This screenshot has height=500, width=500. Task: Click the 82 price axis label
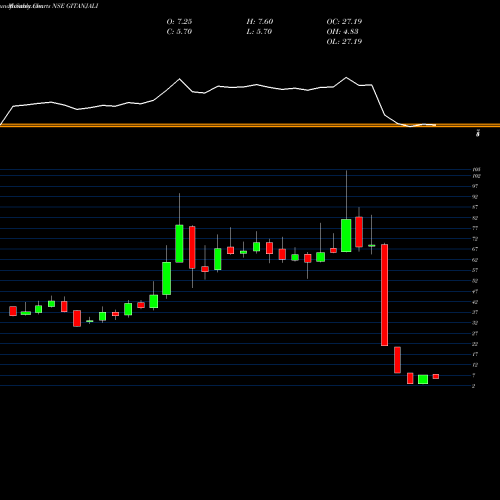(475, 218)
